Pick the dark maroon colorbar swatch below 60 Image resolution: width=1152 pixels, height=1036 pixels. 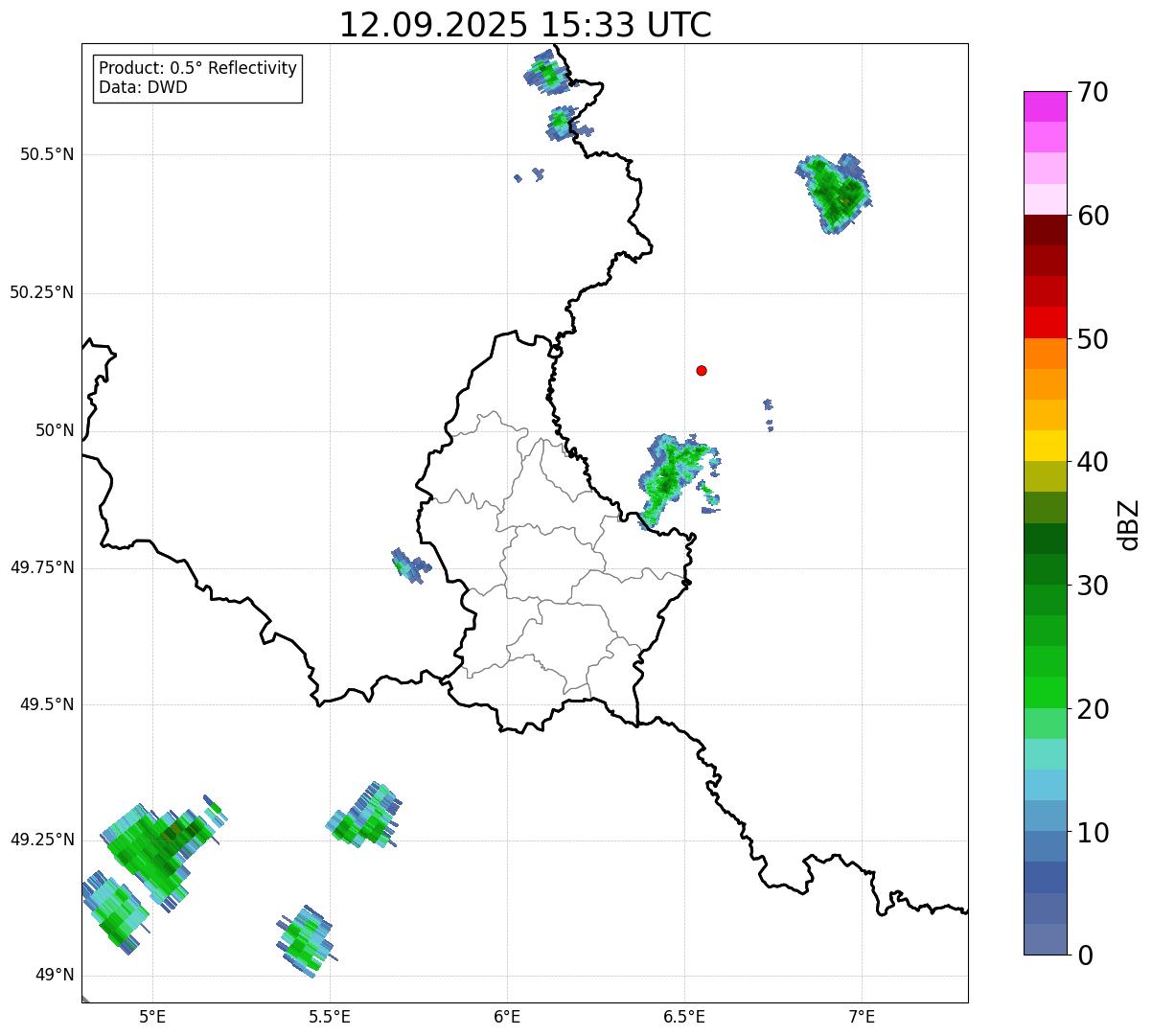click(1045, 230)
